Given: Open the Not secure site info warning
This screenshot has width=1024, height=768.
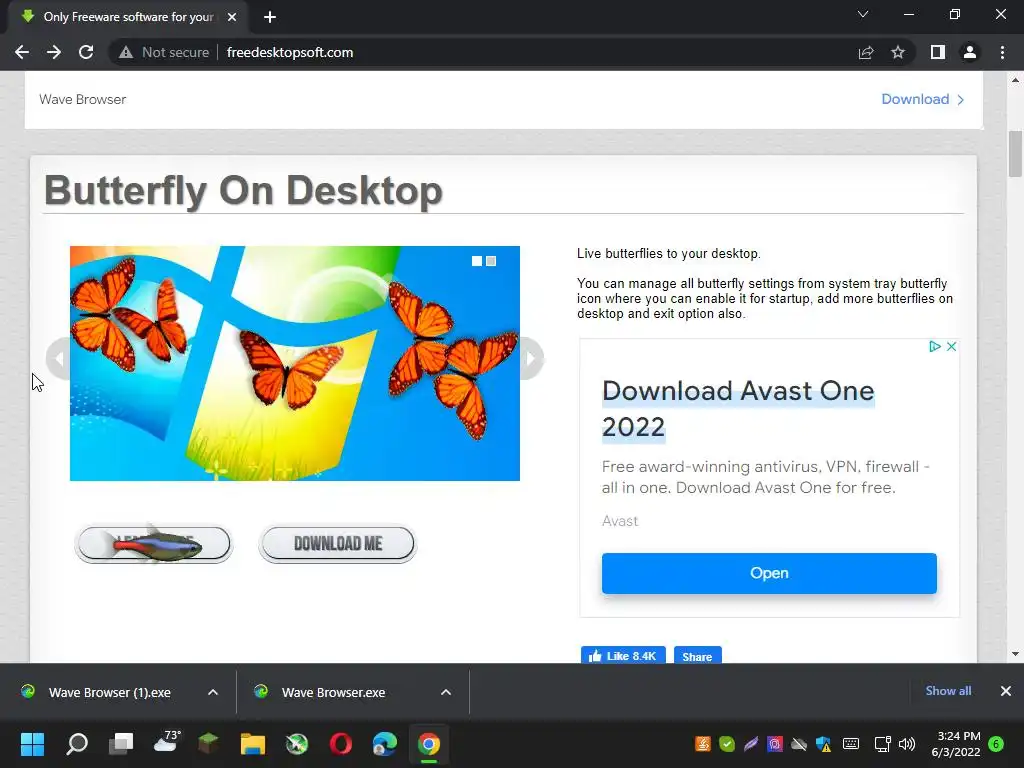Looking at the screenshot, I should coord(163,52).
